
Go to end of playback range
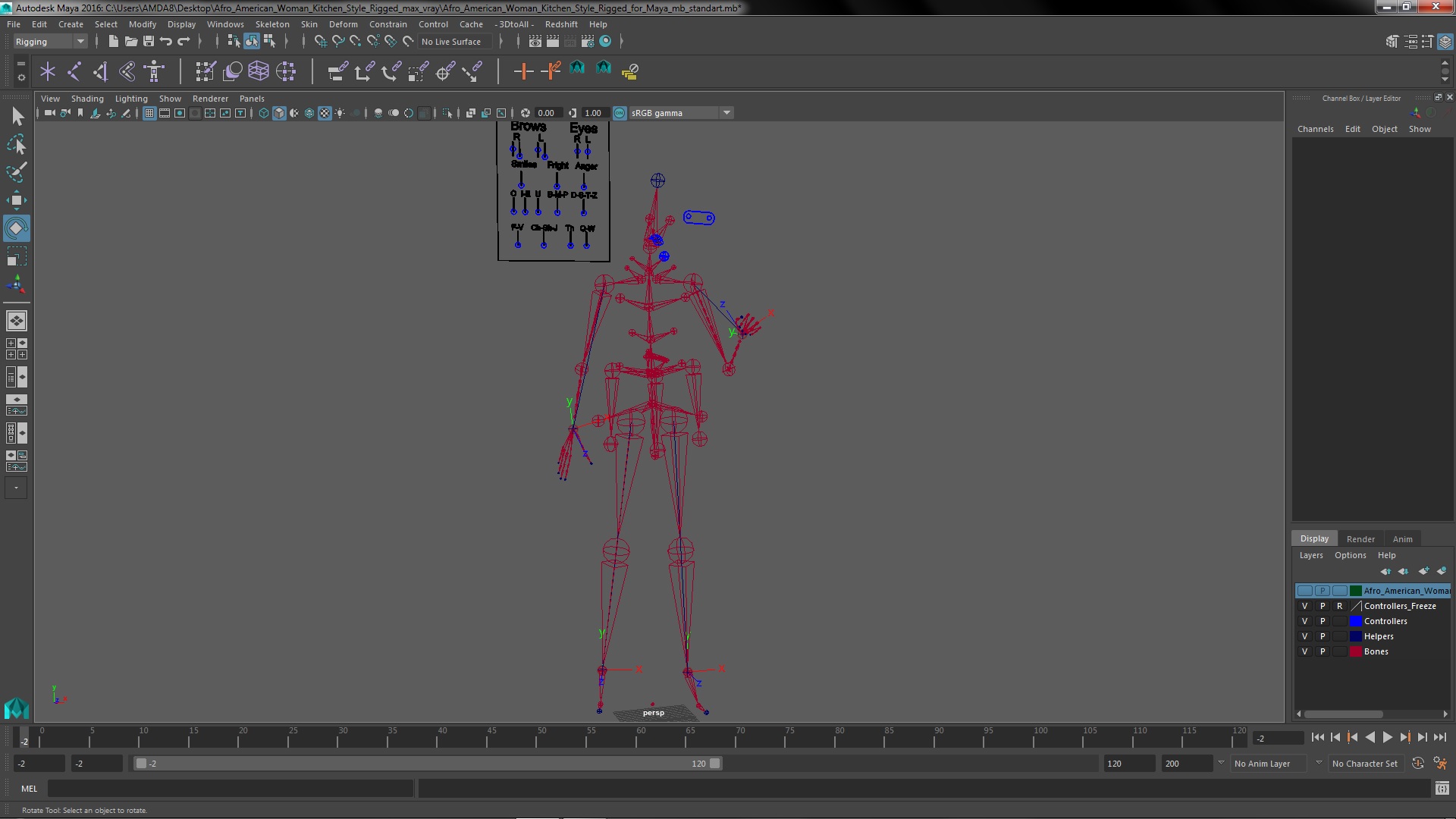point(1439,737)
